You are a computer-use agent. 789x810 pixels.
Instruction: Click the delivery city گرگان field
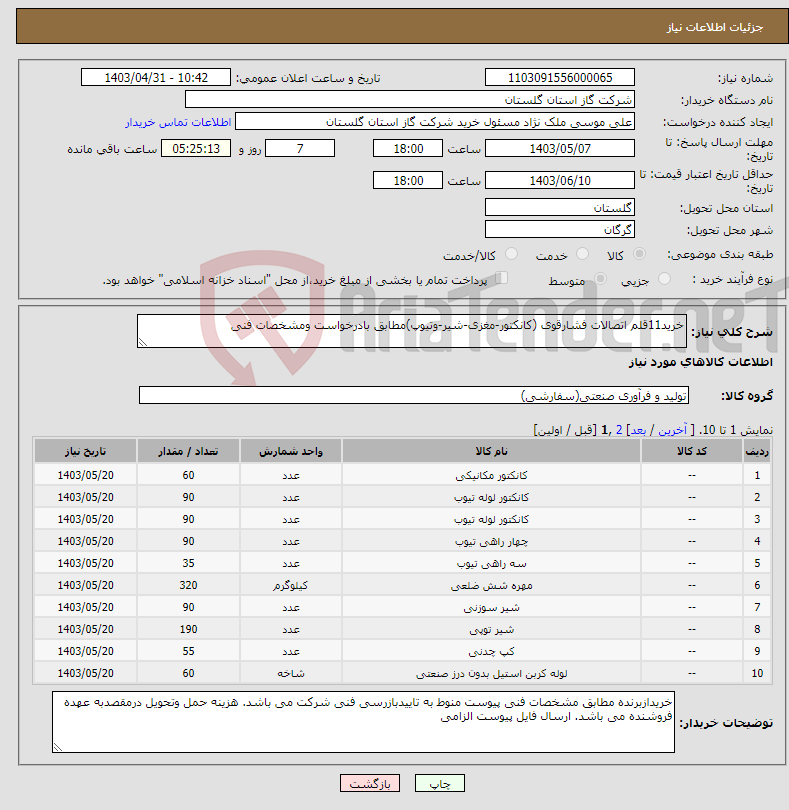click(560, 229)
